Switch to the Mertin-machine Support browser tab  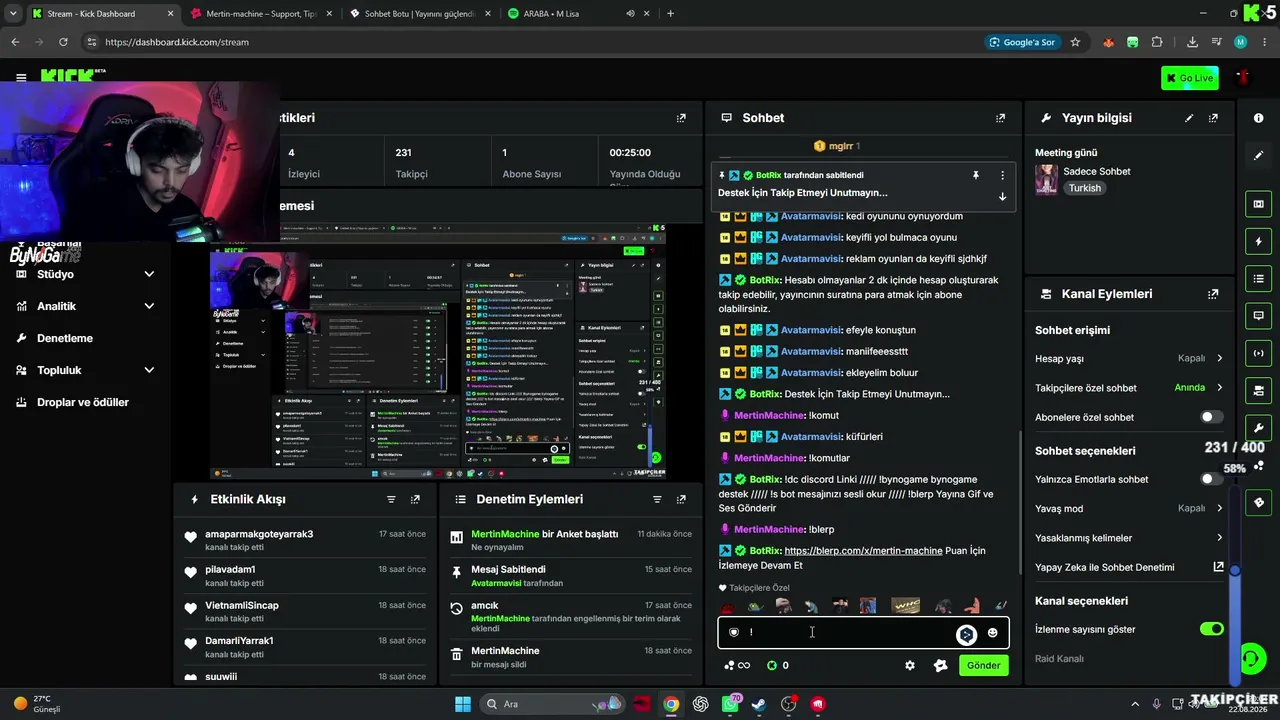point(261,14)
